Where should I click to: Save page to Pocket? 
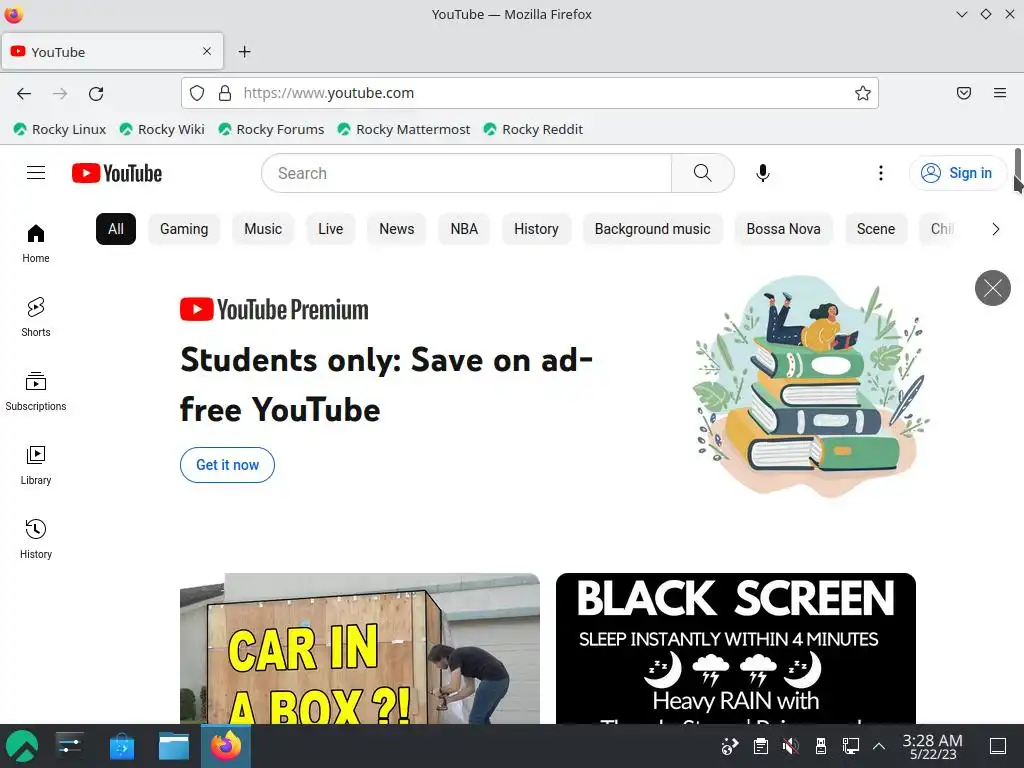964,93
